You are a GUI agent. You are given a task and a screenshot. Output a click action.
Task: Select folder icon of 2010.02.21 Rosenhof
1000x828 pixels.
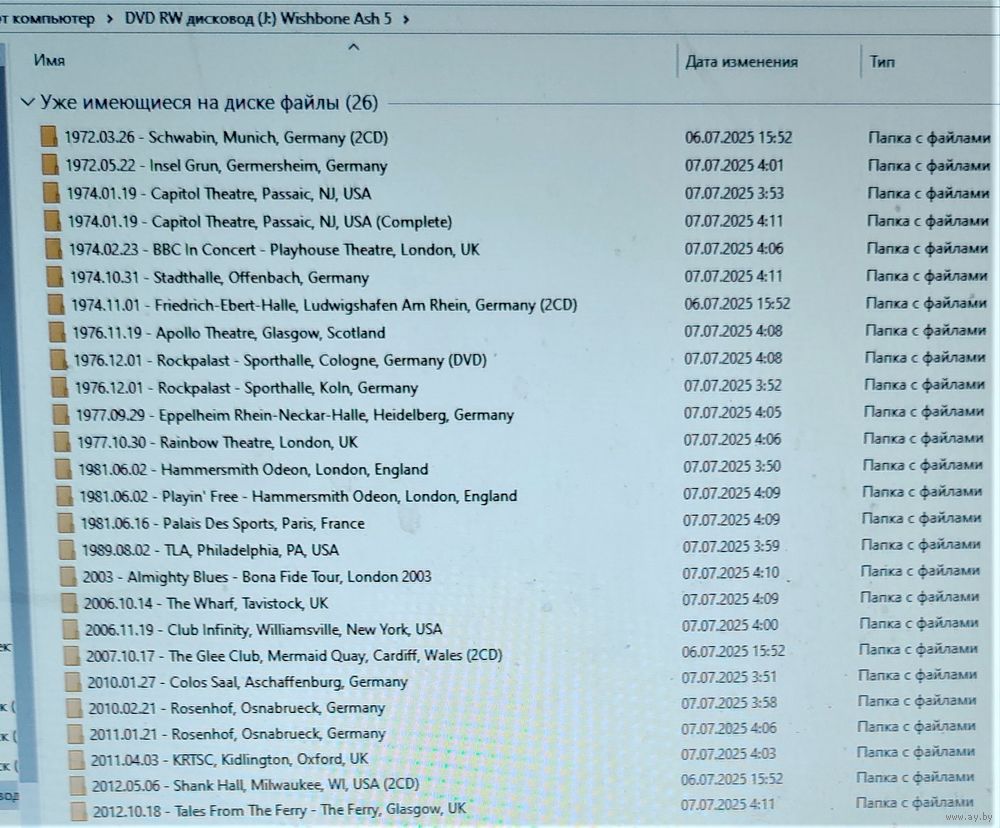pos(75,708)
